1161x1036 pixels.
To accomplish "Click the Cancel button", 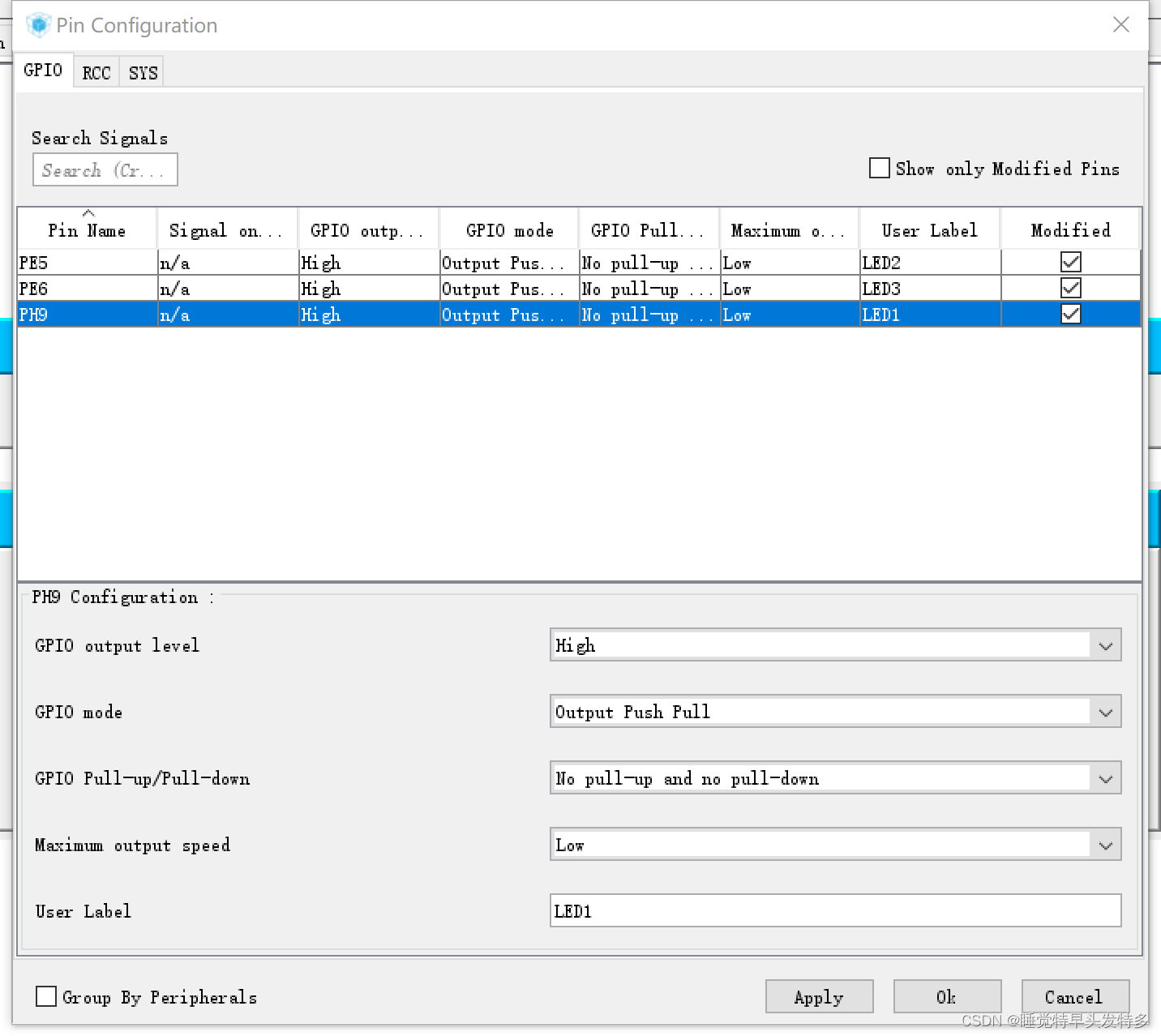I will click(1074, 996).
